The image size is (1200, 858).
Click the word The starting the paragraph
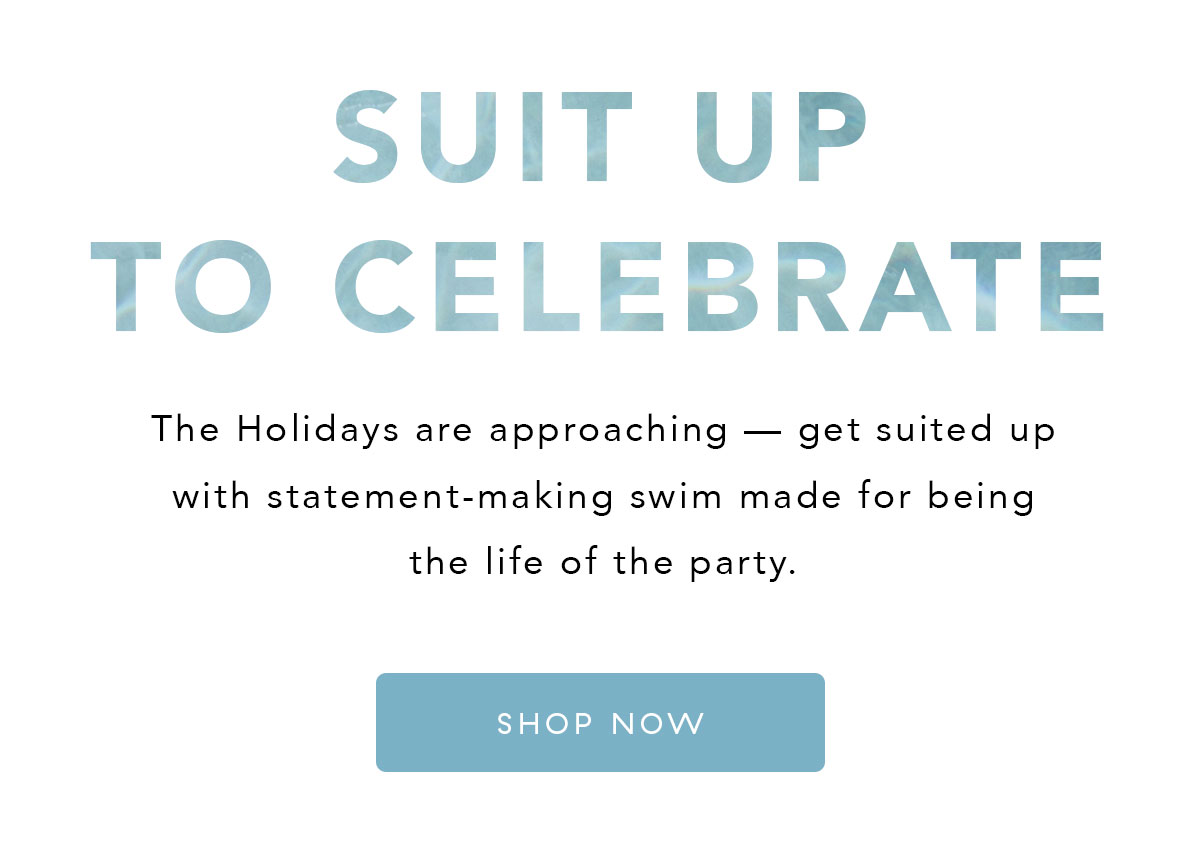185,432
